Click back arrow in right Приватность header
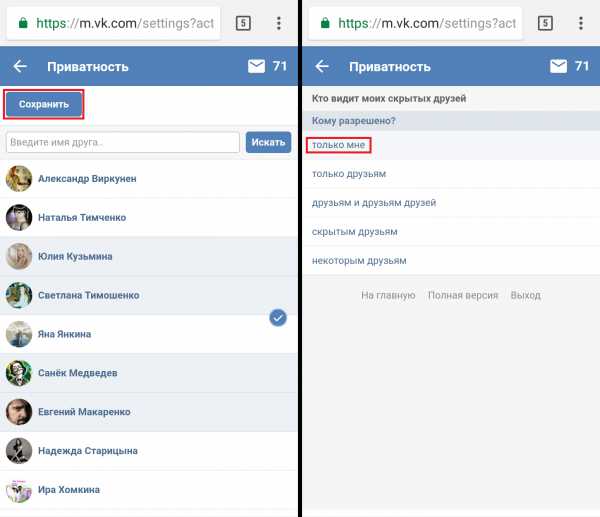The image size is (600, 517). click(322, 67)
